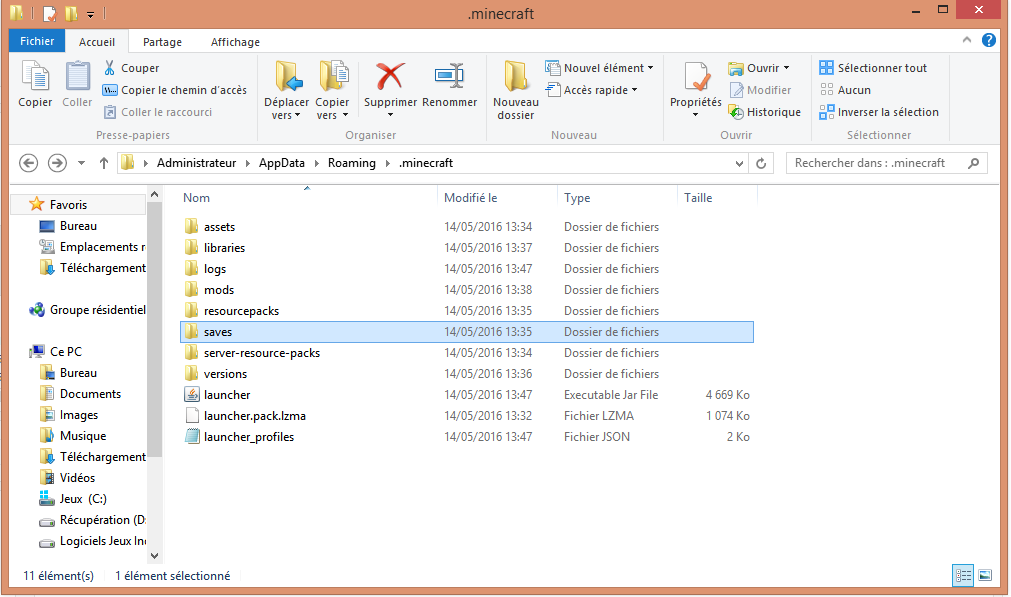Go back with the left arrow button
The height and width of the screenshot is (597, 1011).
(x=28, y=163)
